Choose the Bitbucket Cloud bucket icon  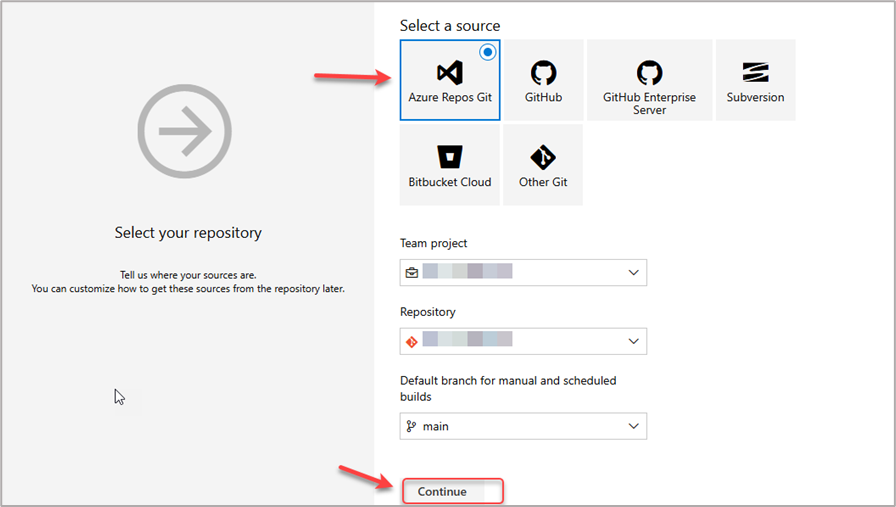pos(450,157)
